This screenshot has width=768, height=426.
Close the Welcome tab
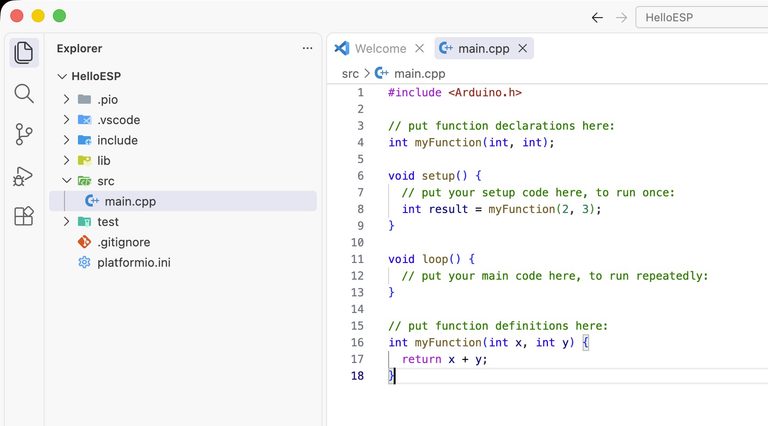click(x=419, y=48)
